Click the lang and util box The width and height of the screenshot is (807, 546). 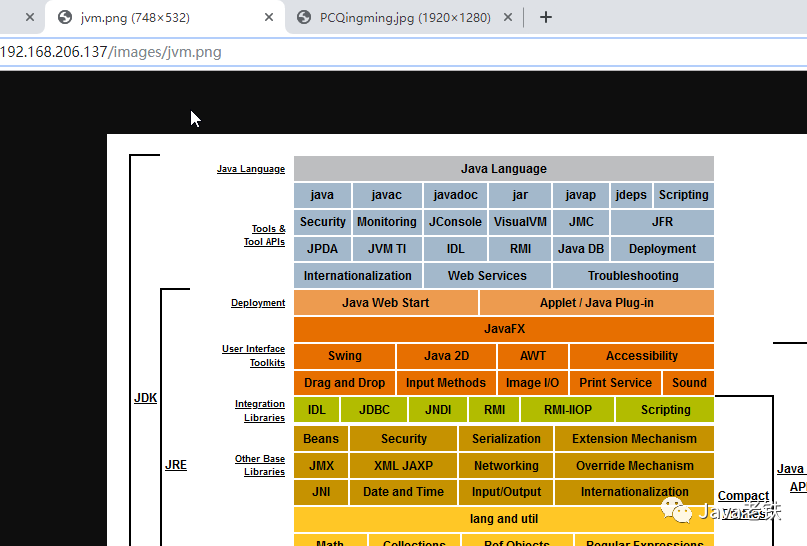504,519
